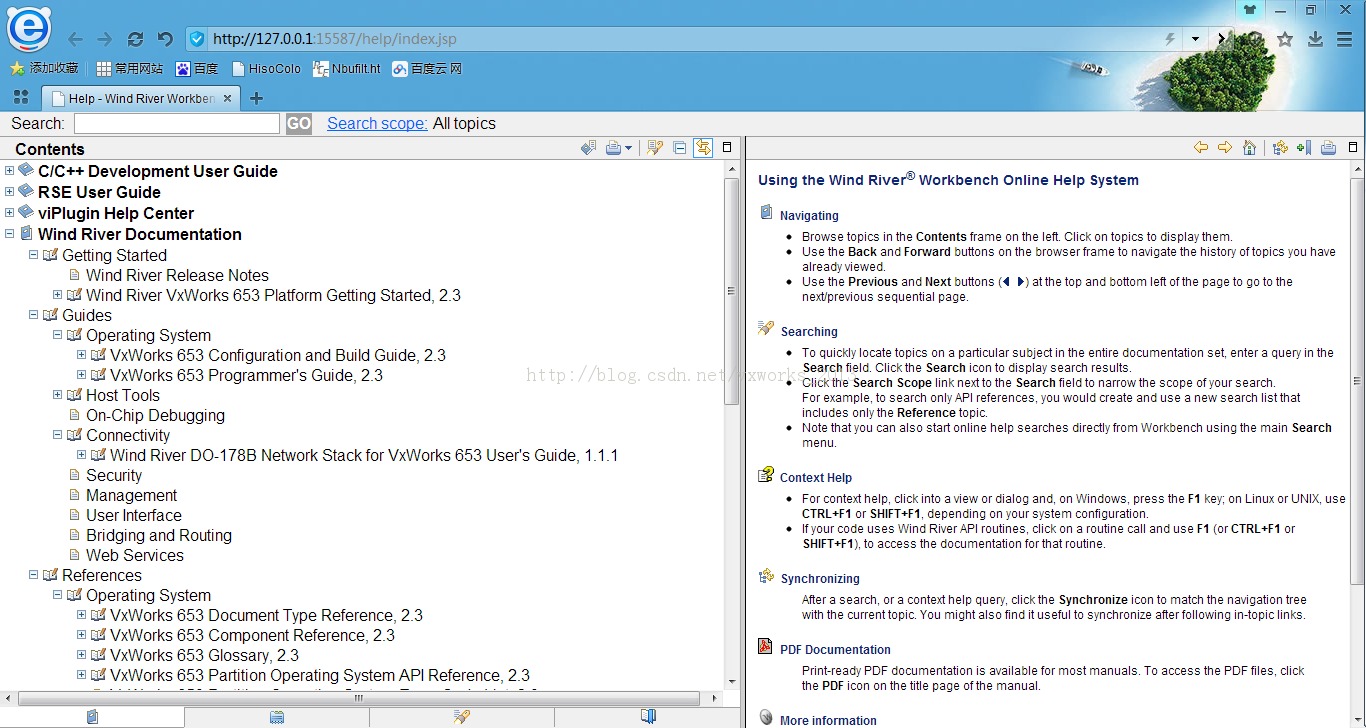Open VxWorks 653 Configuration and Build Guide

tap(278, 355)
